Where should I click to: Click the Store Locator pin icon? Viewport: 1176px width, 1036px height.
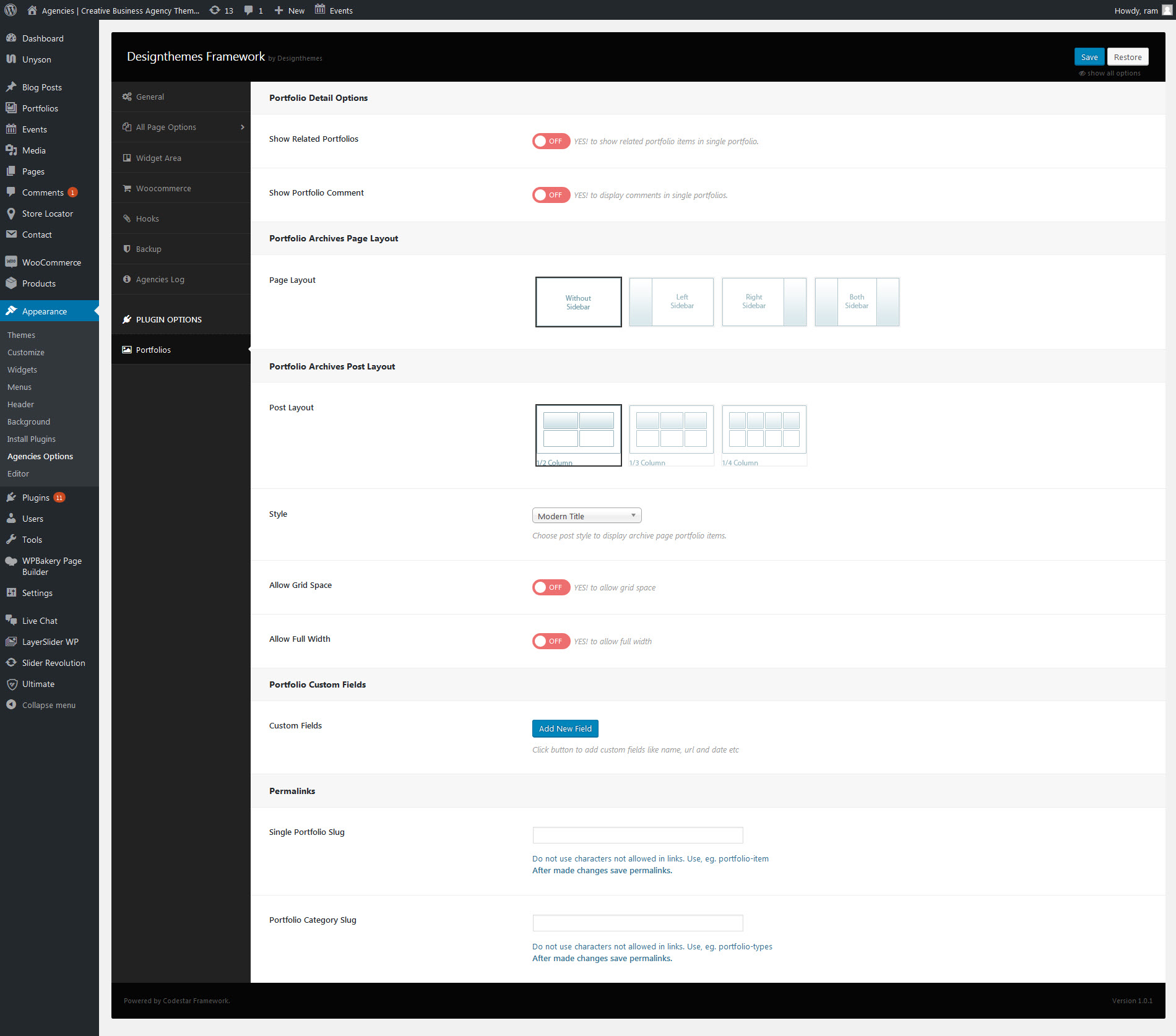point(11,214)
